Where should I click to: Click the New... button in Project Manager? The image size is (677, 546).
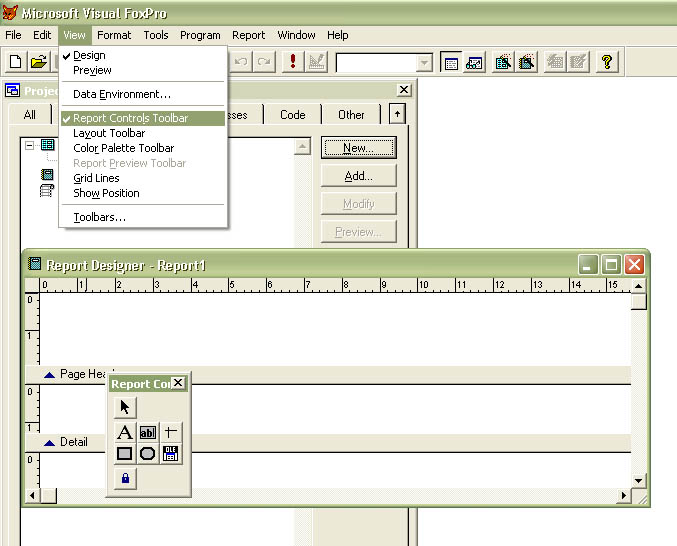(358, 148)
